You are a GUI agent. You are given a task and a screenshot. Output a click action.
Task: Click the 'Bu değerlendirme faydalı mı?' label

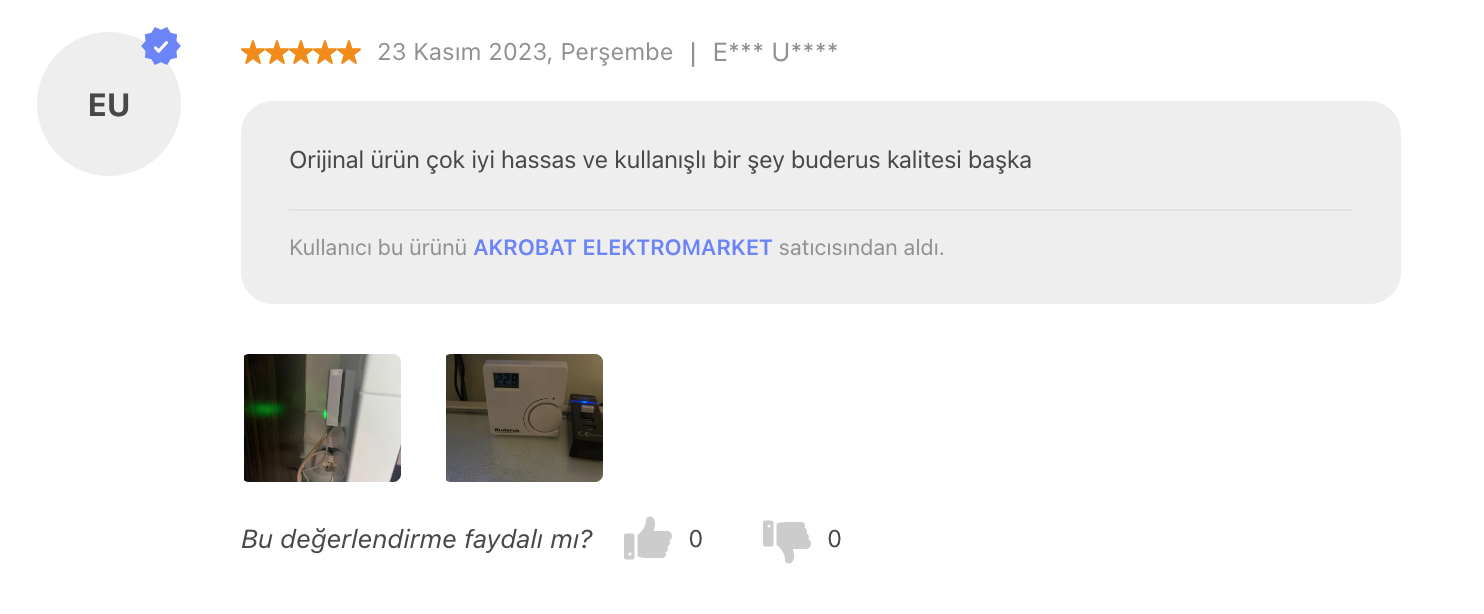click(417, 540)
